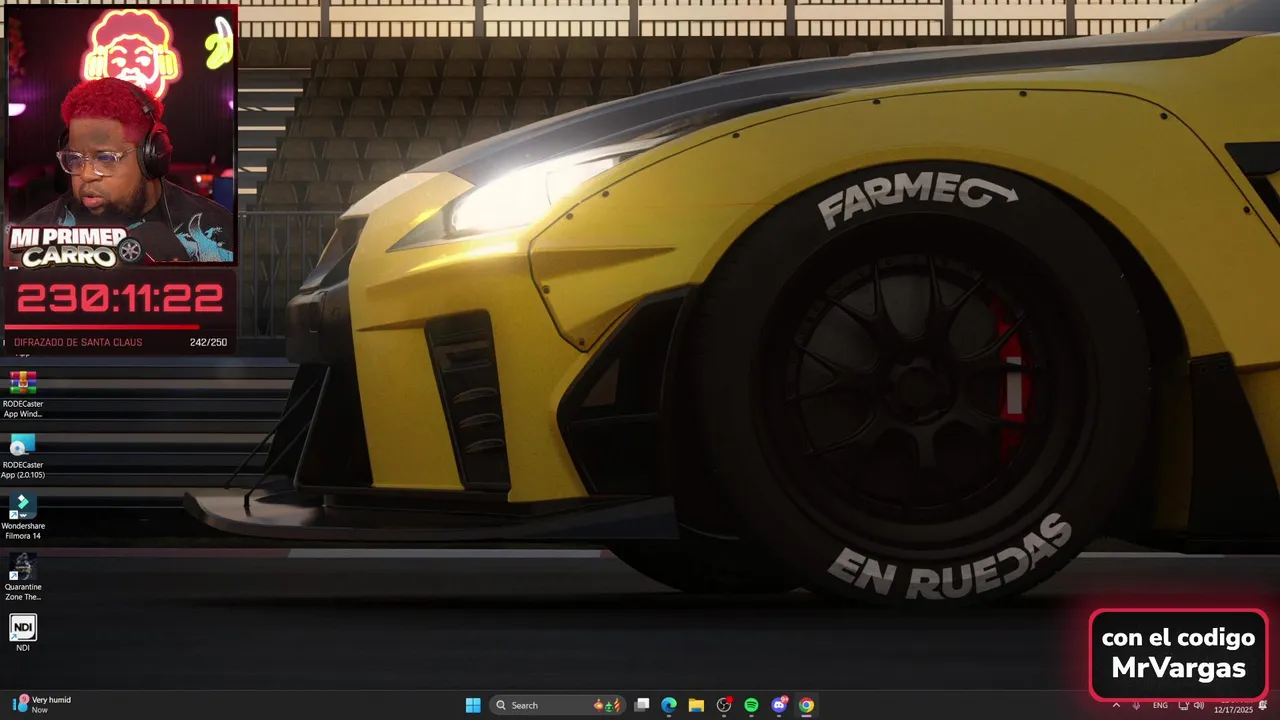
Task: Open the ENG language switcher
Action: [x=1160, y=705]
